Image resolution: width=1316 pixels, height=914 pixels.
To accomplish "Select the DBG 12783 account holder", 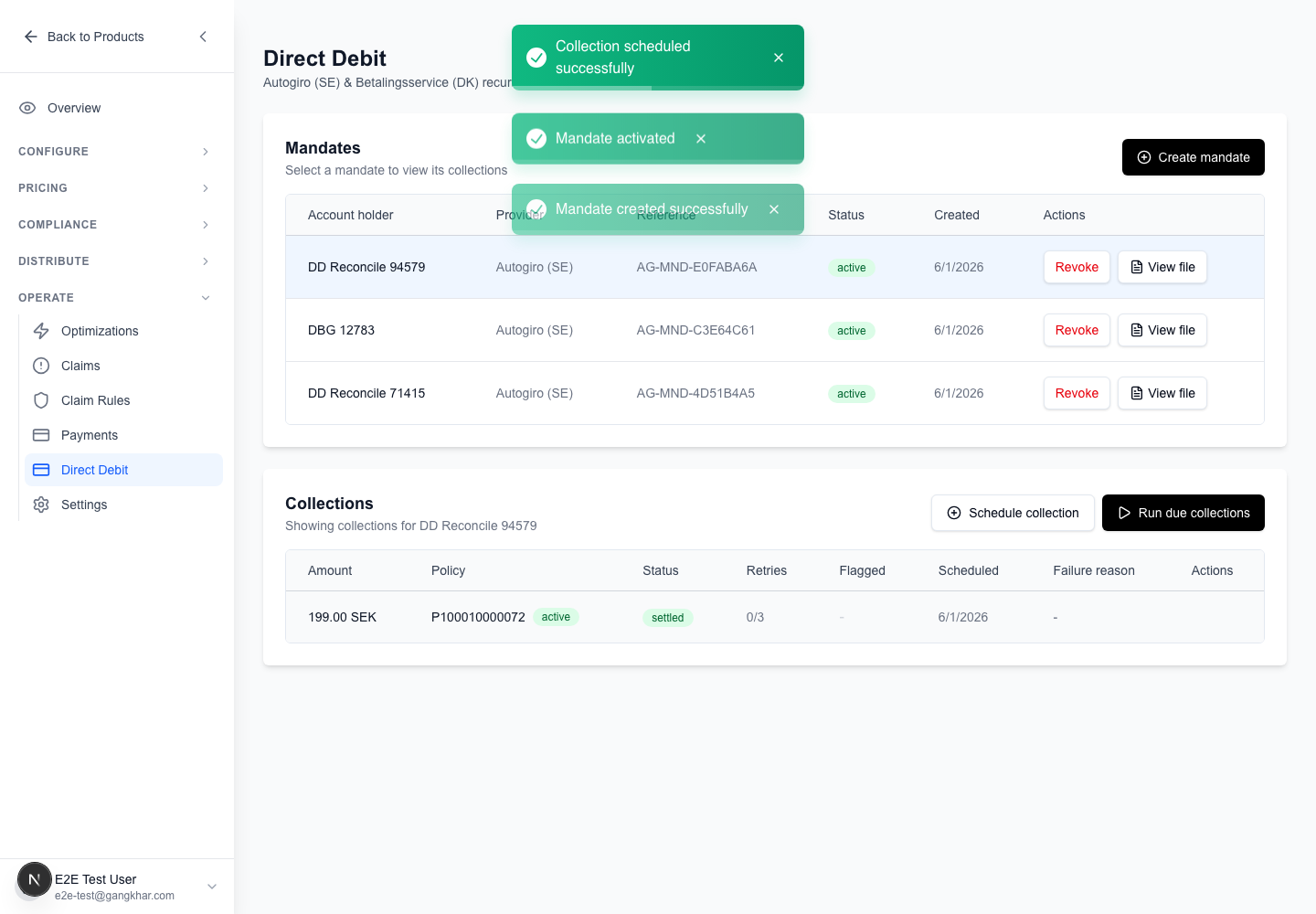I will click(x=341, y=330).
